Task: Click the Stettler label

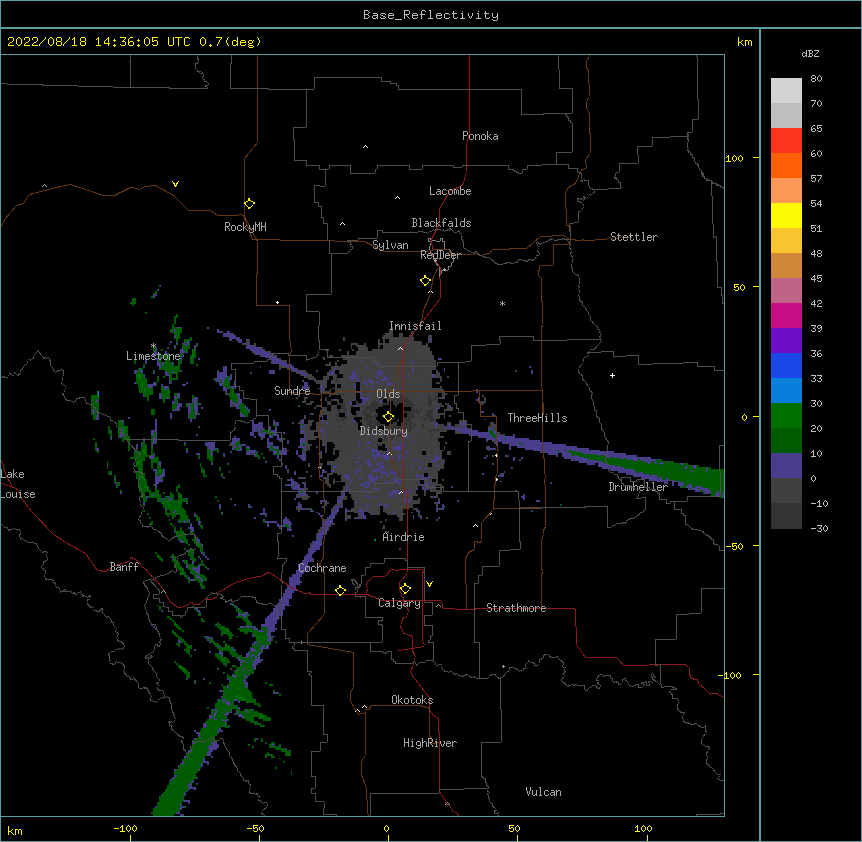Action: click(634, 237)
